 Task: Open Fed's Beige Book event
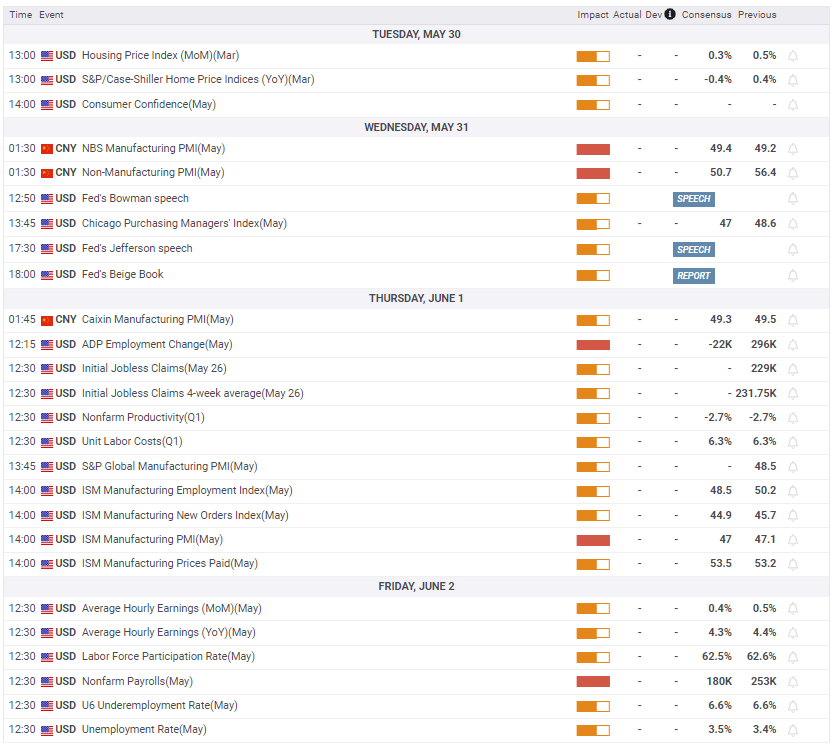(x=122, y=274)
